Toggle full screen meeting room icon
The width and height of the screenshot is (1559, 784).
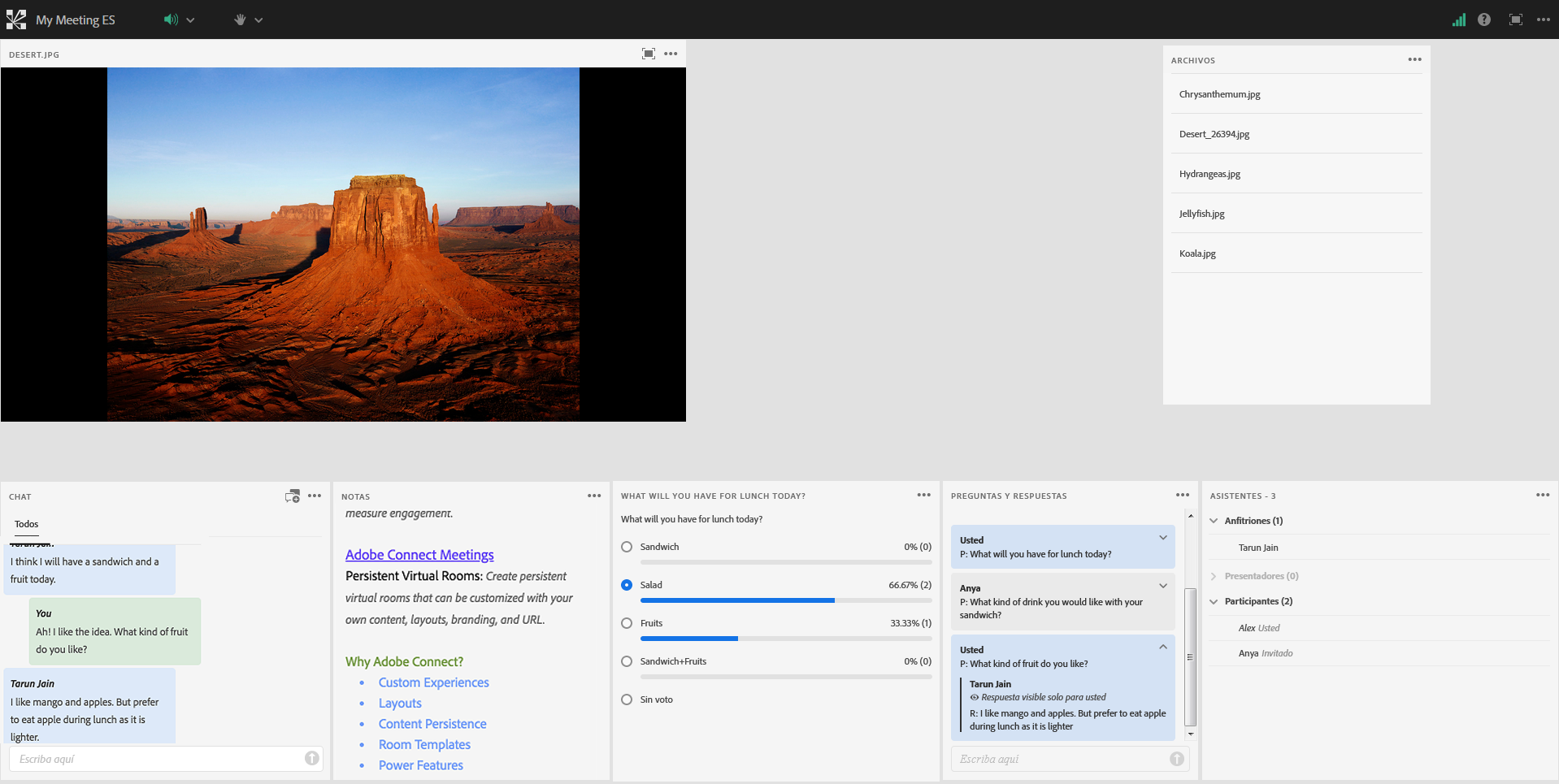1516,19
